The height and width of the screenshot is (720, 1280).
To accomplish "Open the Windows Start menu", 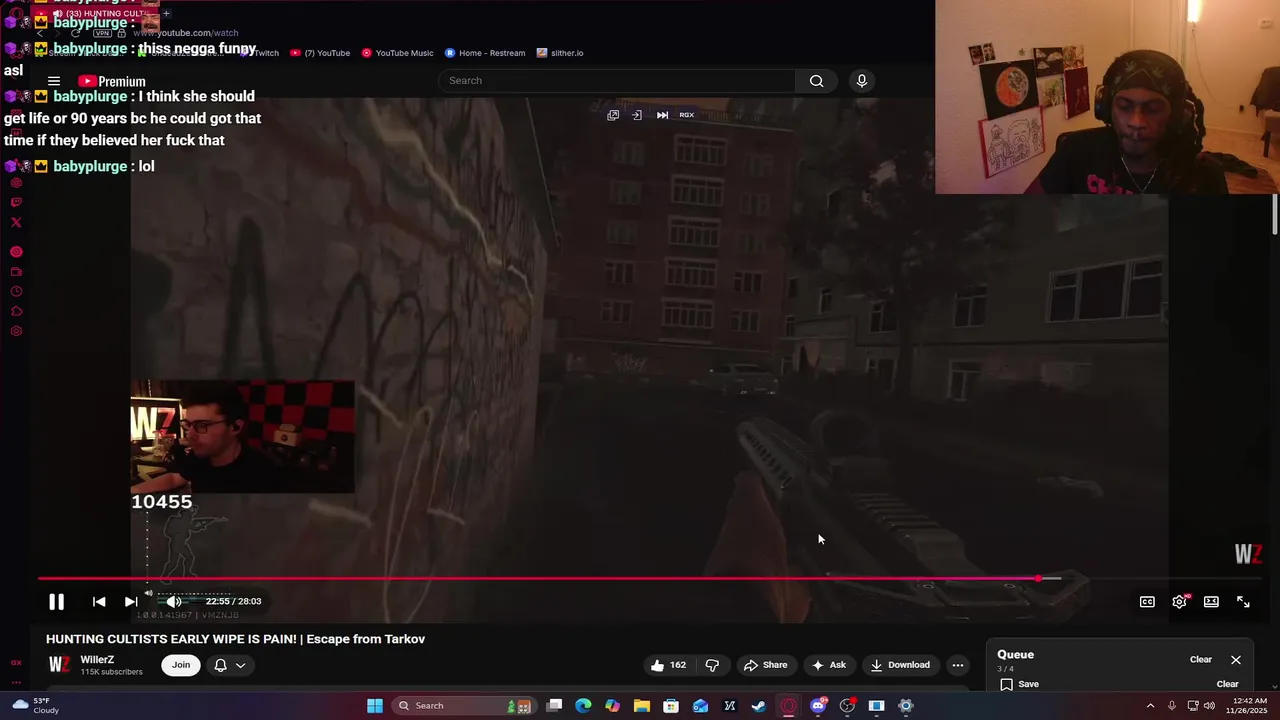I will (x=375, y=706).
